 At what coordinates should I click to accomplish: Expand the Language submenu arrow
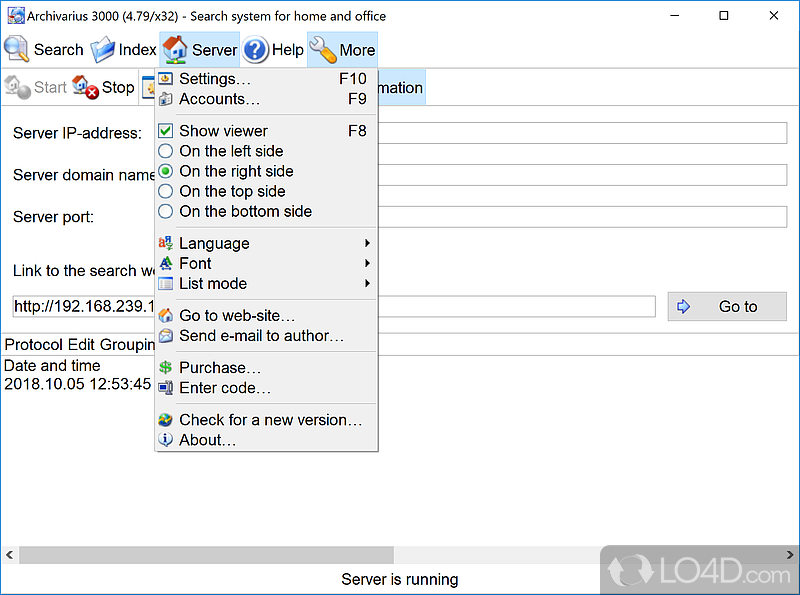click(x=367, y=243)
